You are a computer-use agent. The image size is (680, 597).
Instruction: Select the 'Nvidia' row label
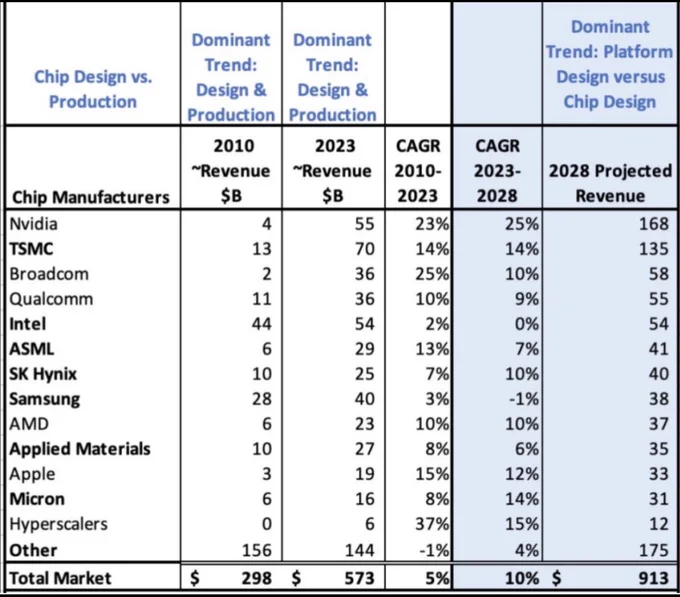[x=33, y=224]
